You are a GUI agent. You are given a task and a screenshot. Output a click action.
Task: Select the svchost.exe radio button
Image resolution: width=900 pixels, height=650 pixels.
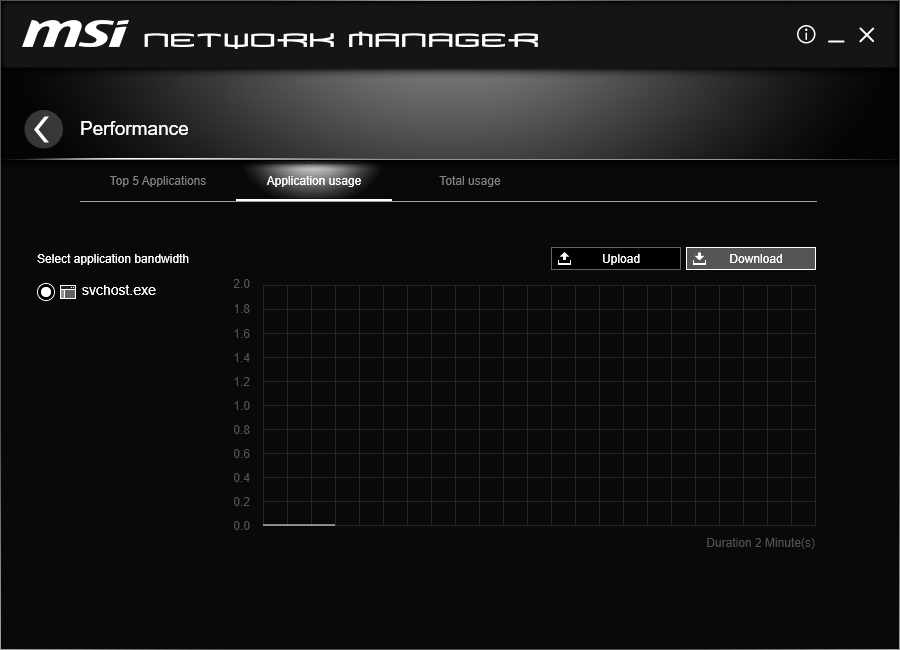click(46, 292)
